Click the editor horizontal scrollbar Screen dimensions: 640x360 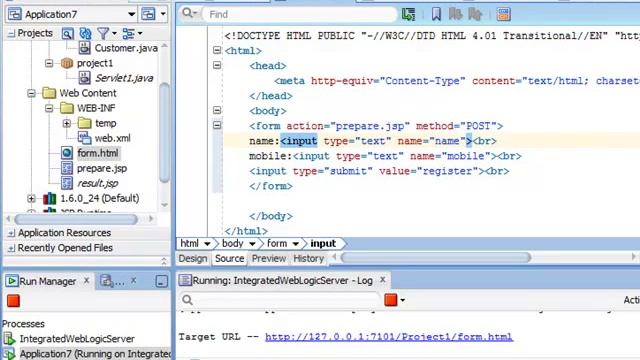pyautogui.click(x=436, y=257)
